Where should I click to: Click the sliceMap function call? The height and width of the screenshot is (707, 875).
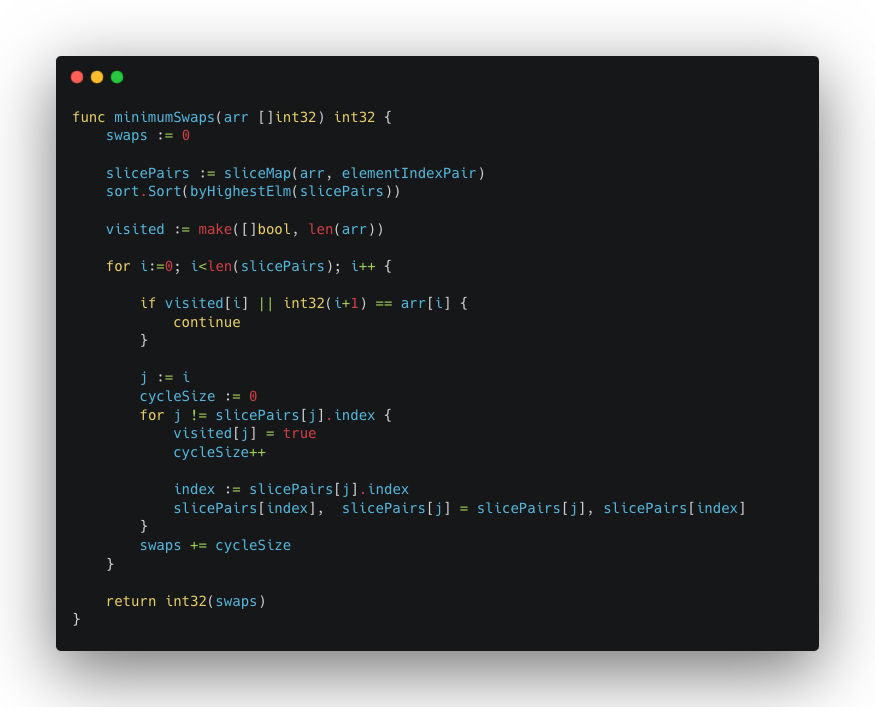click(257, 174)
